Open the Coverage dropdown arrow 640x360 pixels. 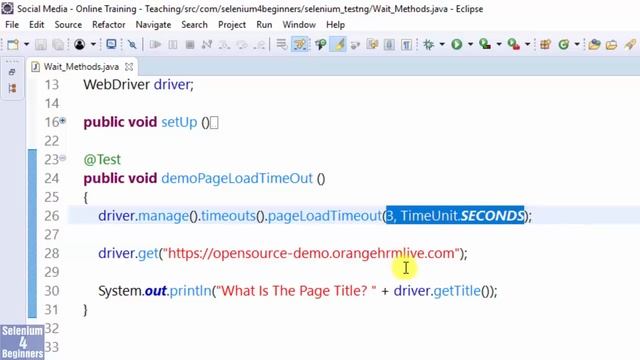(x=499, y=44)
